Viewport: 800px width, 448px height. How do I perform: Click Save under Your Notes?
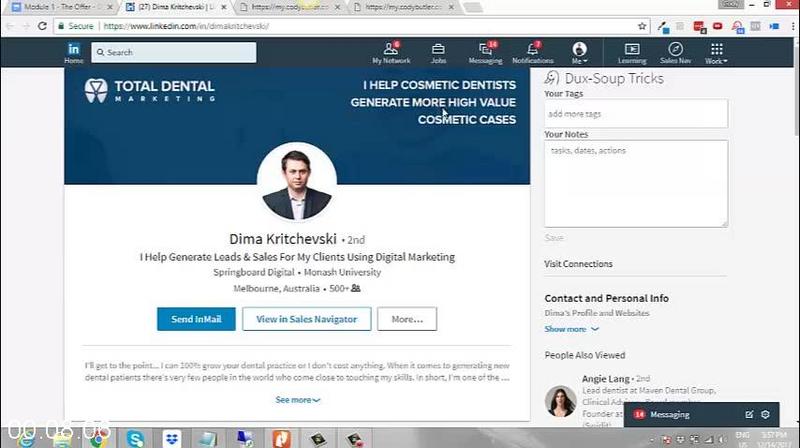pos(554,237)
